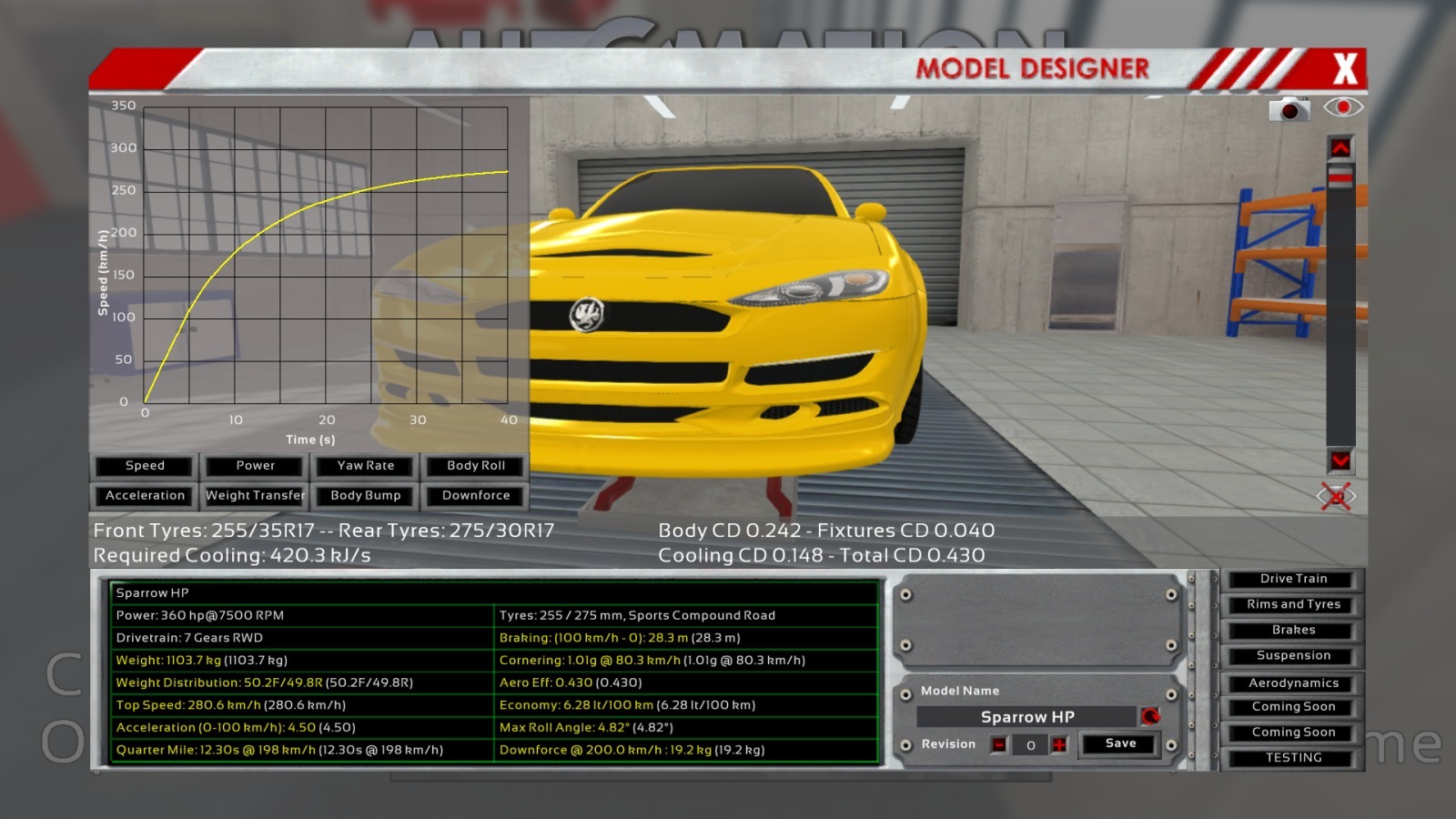Show the Speed graph
The height and width of the screenshot is (819, 1456).
(145, 466)
